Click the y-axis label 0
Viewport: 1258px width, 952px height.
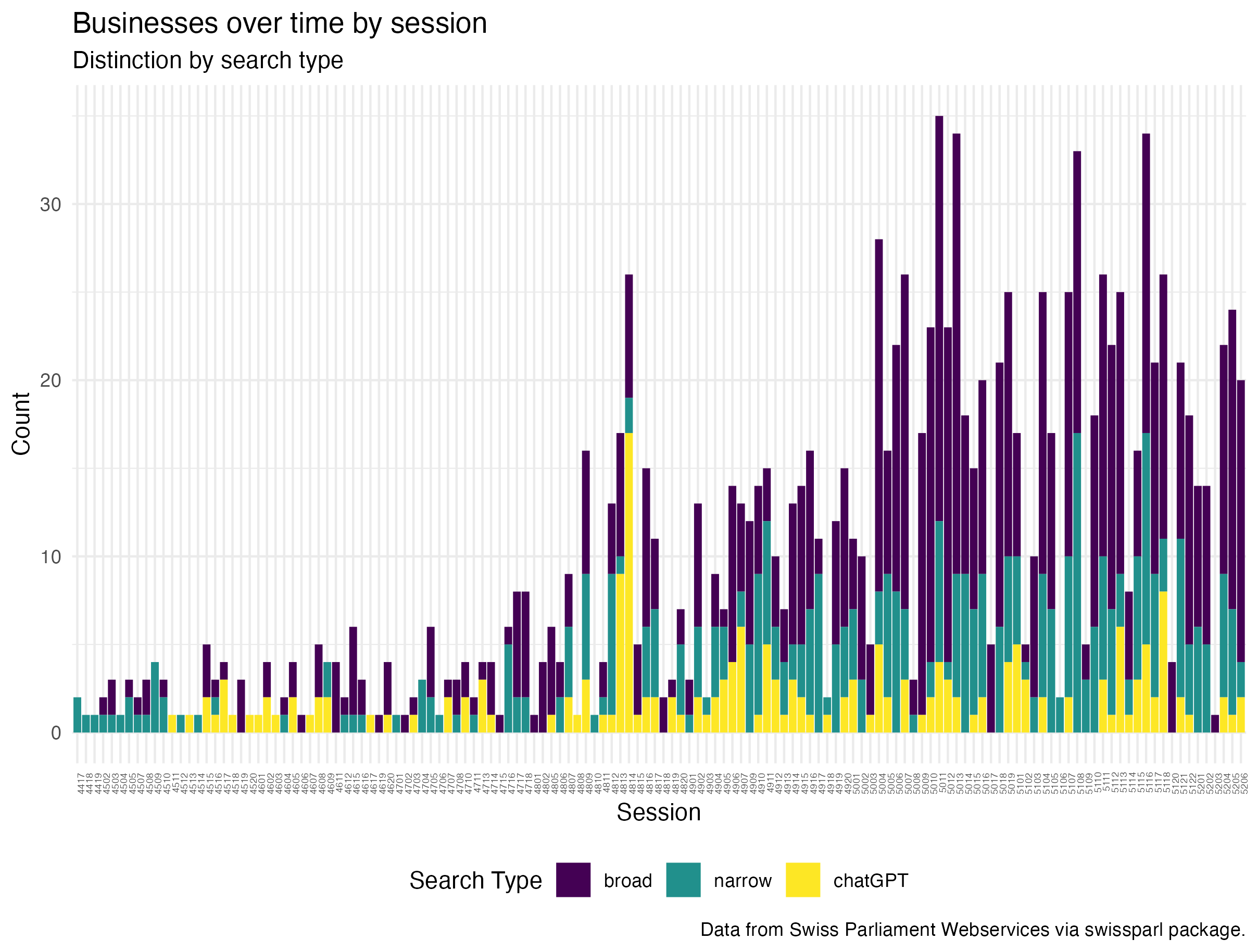tap(56, 733)
